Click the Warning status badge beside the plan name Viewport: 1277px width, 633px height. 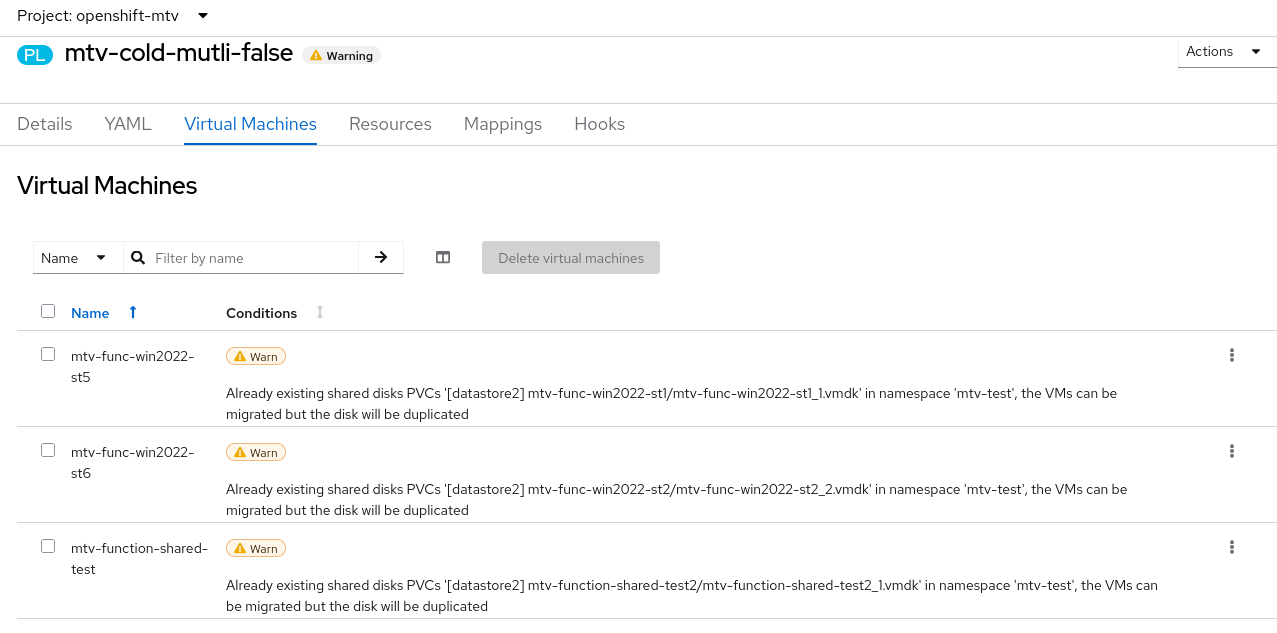pos(342,56)
